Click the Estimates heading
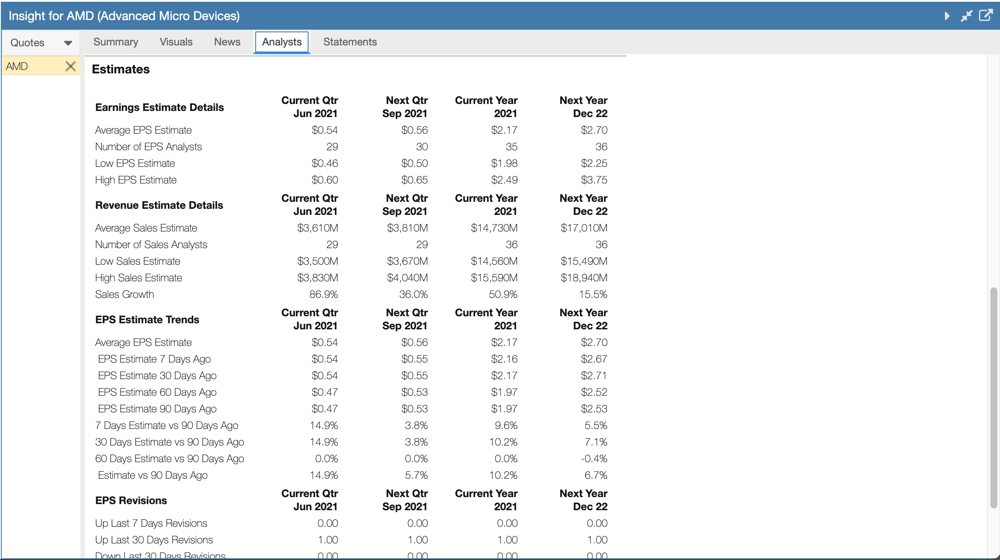Viewport: 1000px width, 560px height. [x=121, y=70]
